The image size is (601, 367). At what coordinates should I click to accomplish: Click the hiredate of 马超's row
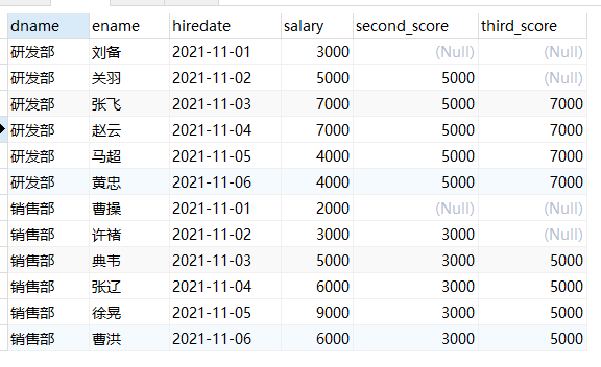pos(225,156)
